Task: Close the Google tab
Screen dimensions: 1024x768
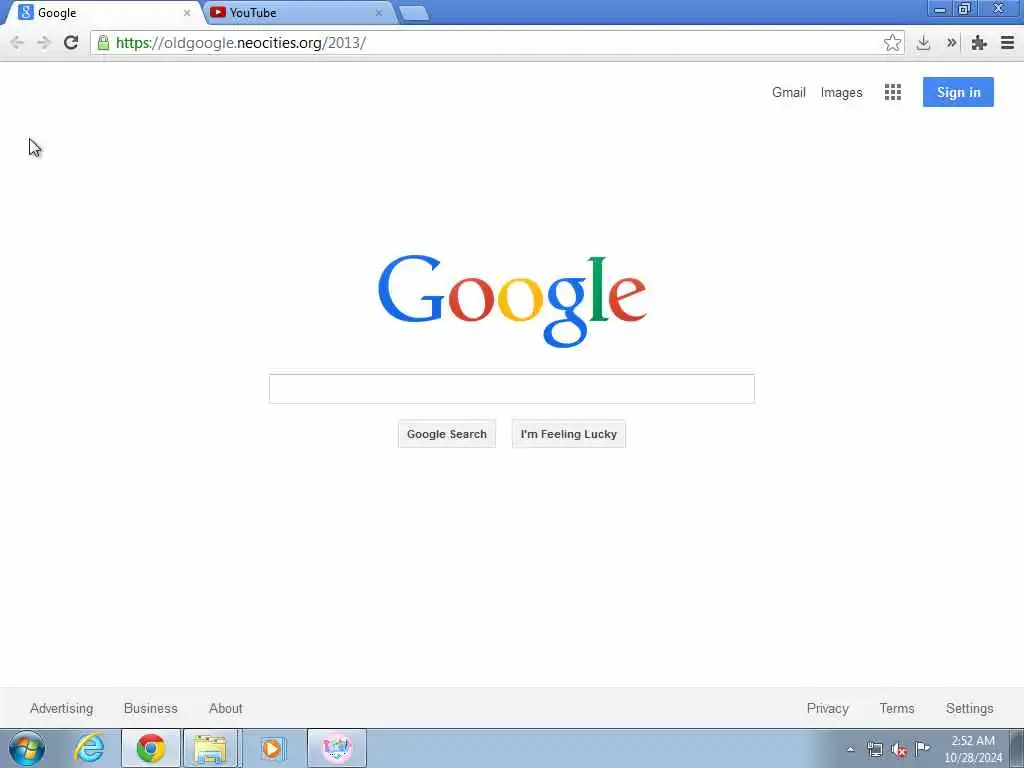Action: pyautogui.click(x=187, y=13)
